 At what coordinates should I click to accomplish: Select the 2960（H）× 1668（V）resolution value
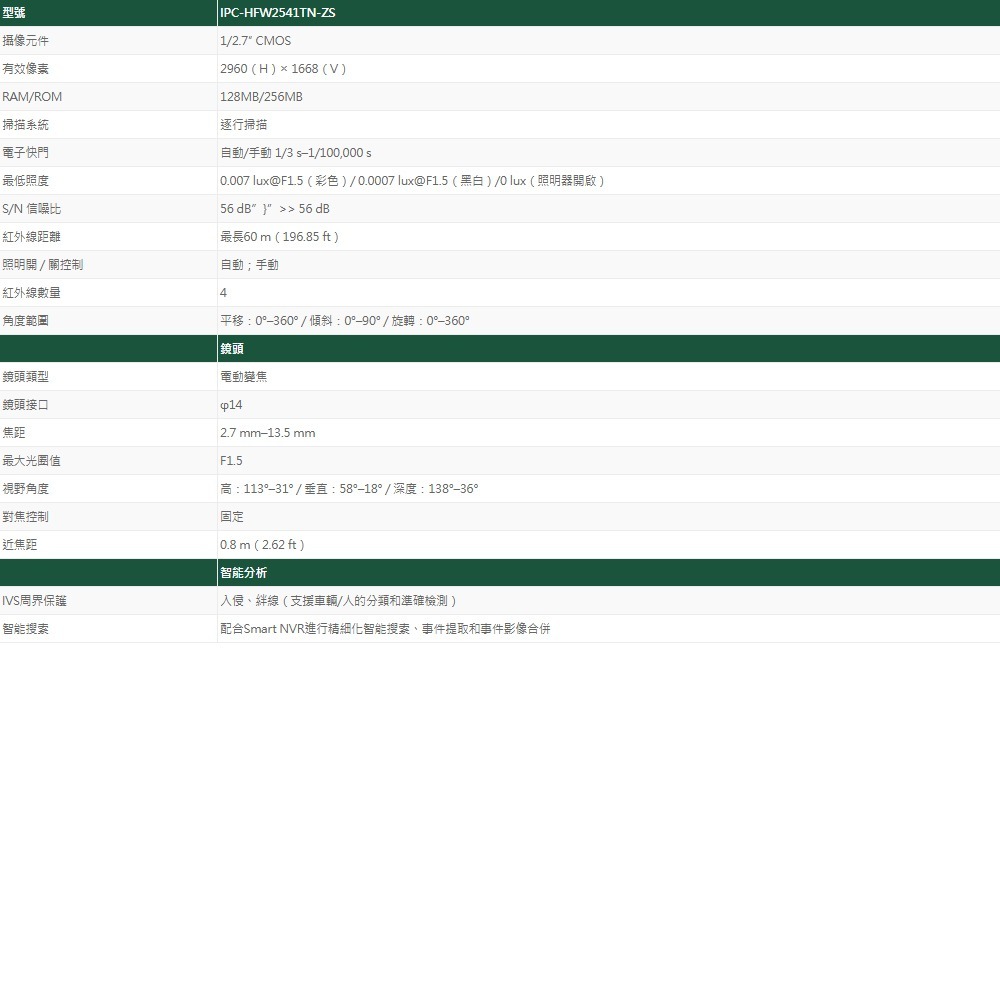(282, 68)
